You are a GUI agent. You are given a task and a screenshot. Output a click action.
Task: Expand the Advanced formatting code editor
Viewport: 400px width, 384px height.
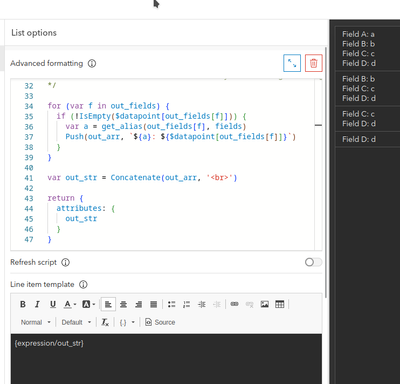click(292, 63)
